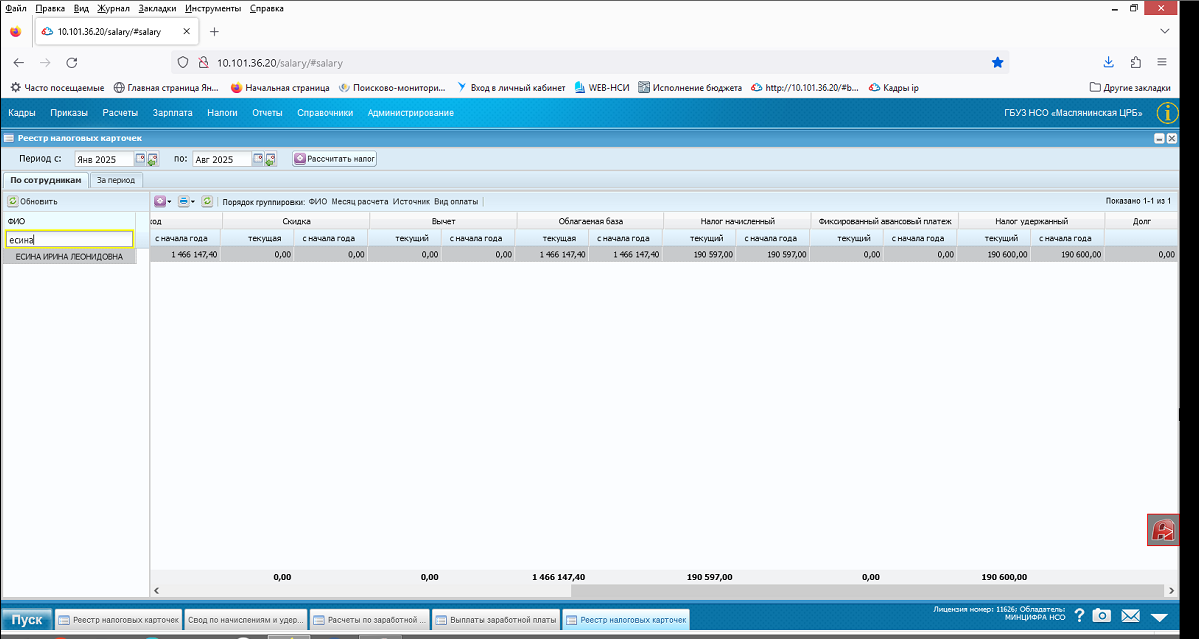The image size is (1199, 639).
Task: Click the list-all-tabs chevron in tab bar
Action: point(1165,31)
